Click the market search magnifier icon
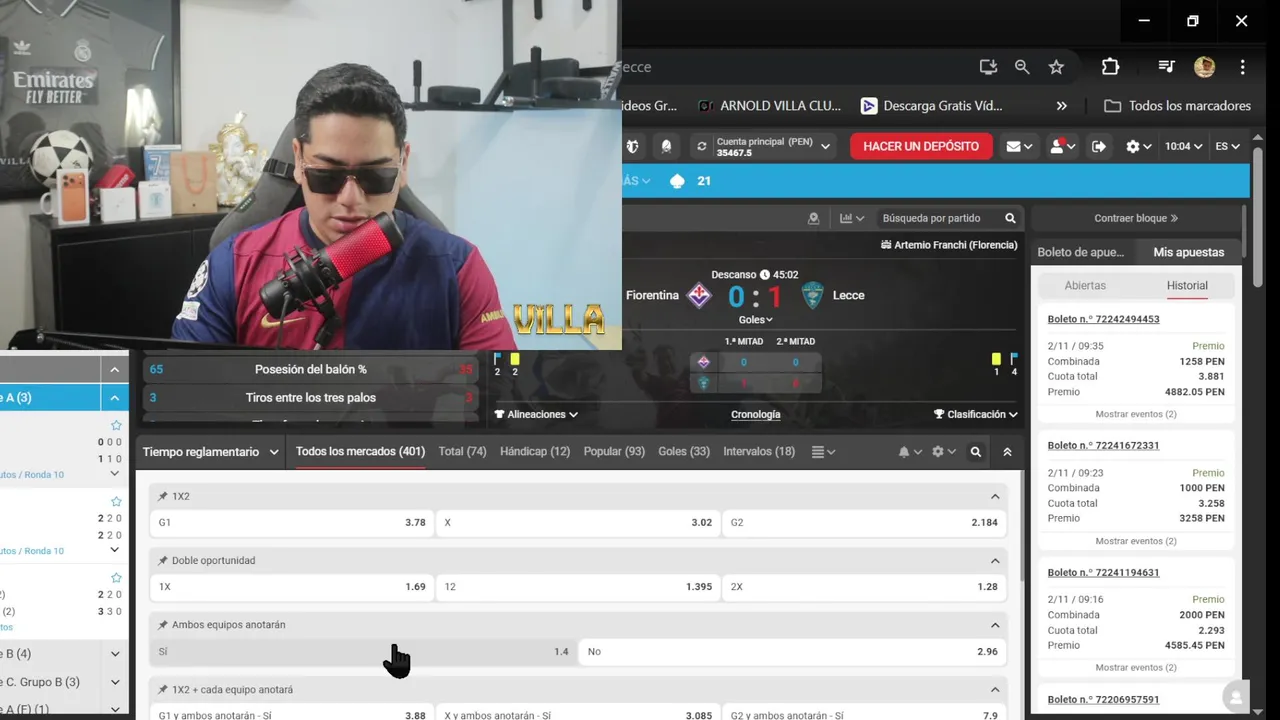Viewport: 1280px width, 720px height. [x=976, y=452]
